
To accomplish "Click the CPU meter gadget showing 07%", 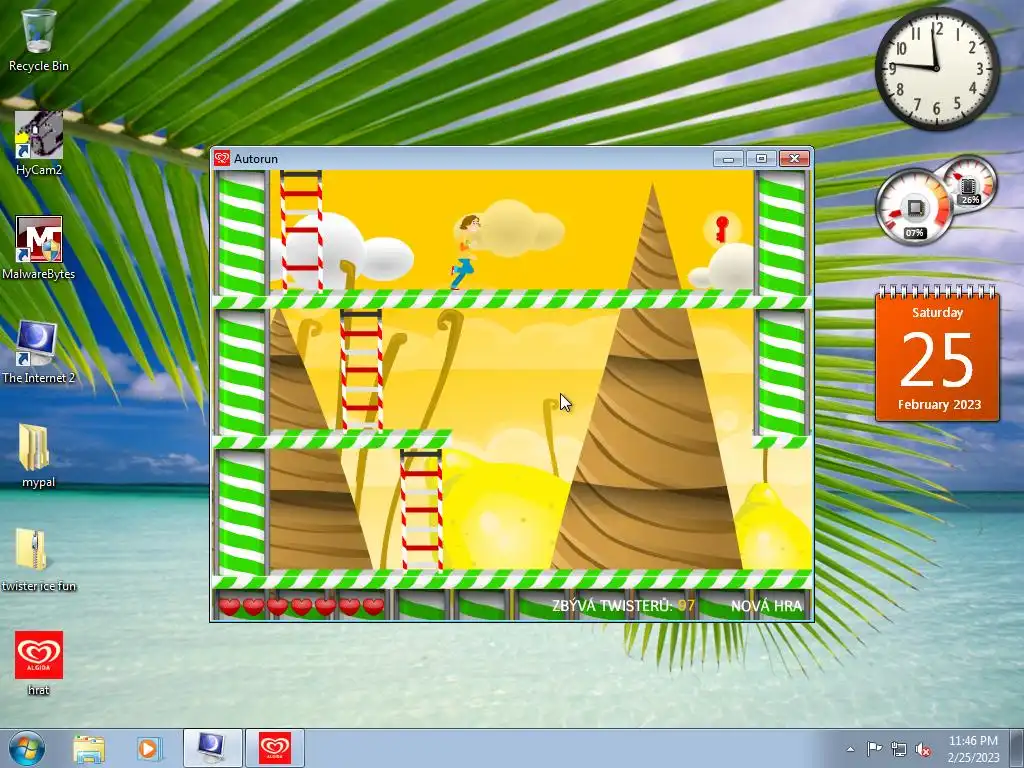I will [x=914, y=207].
